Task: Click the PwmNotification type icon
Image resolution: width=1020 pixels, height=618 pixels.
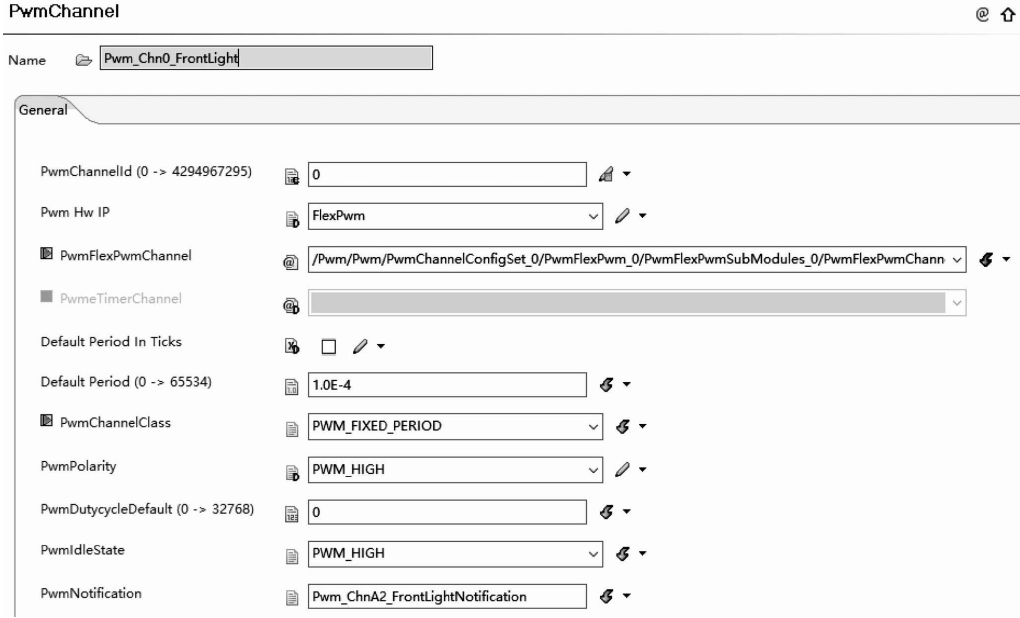Action: 292,598
